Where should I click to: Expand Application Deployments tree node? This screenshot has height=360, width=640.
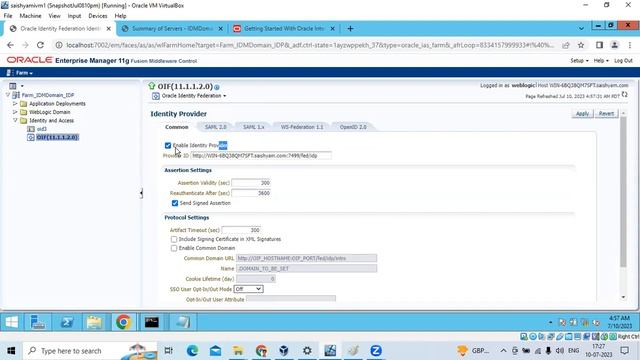15,104
